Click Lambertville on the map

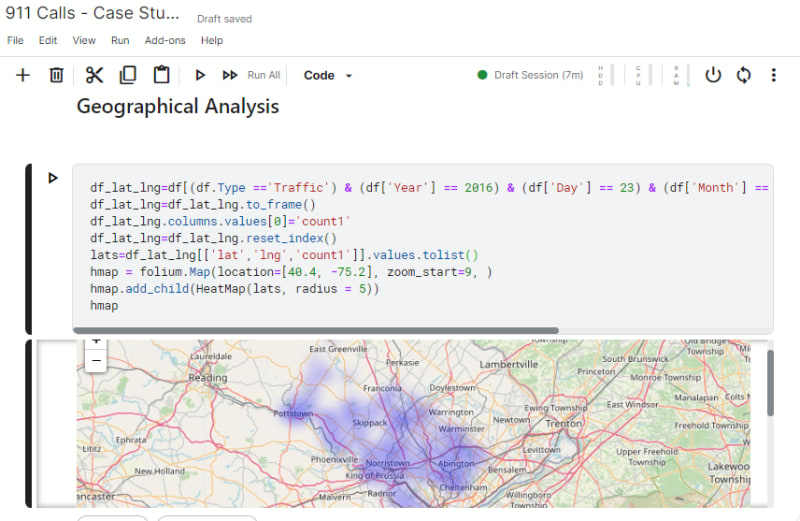click(509, 364)
